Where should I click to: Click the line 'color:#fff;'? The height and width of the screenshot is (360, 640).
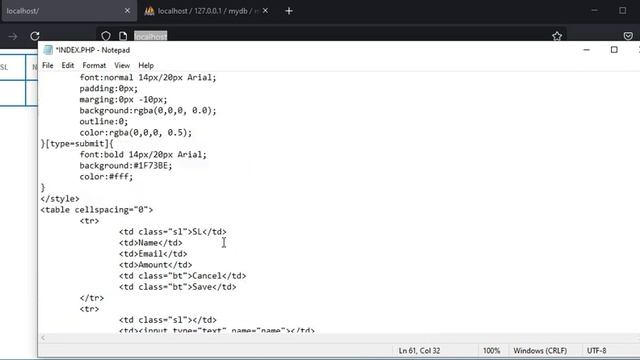(x=106, y=177)
